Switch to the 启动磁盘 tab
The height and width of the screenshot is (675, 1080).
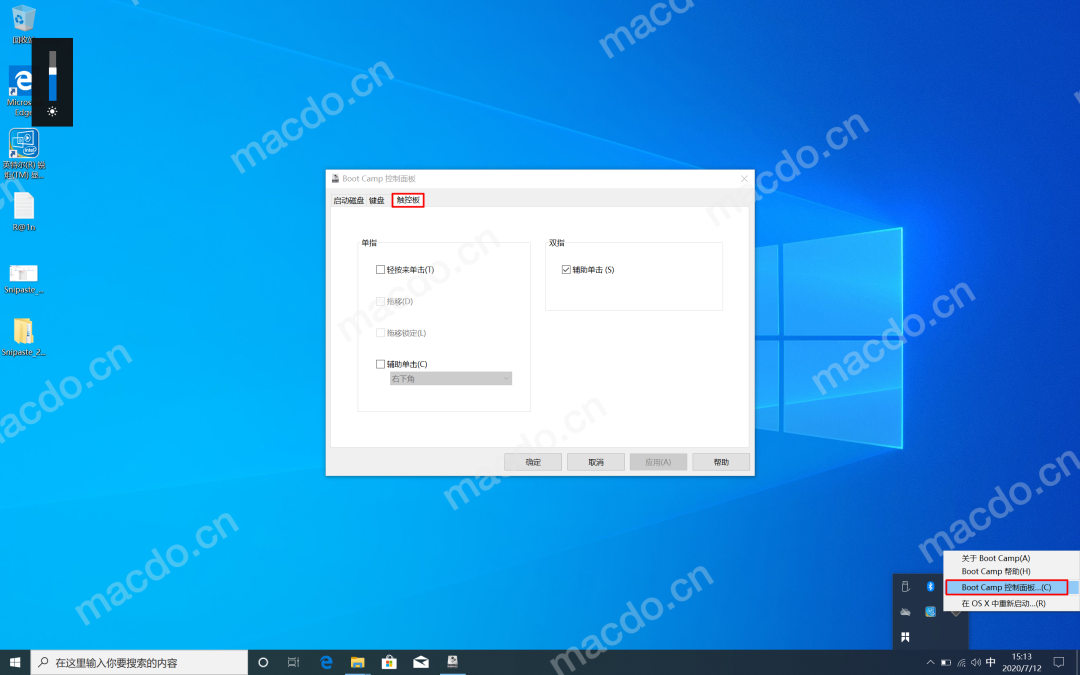click(349, 200)
